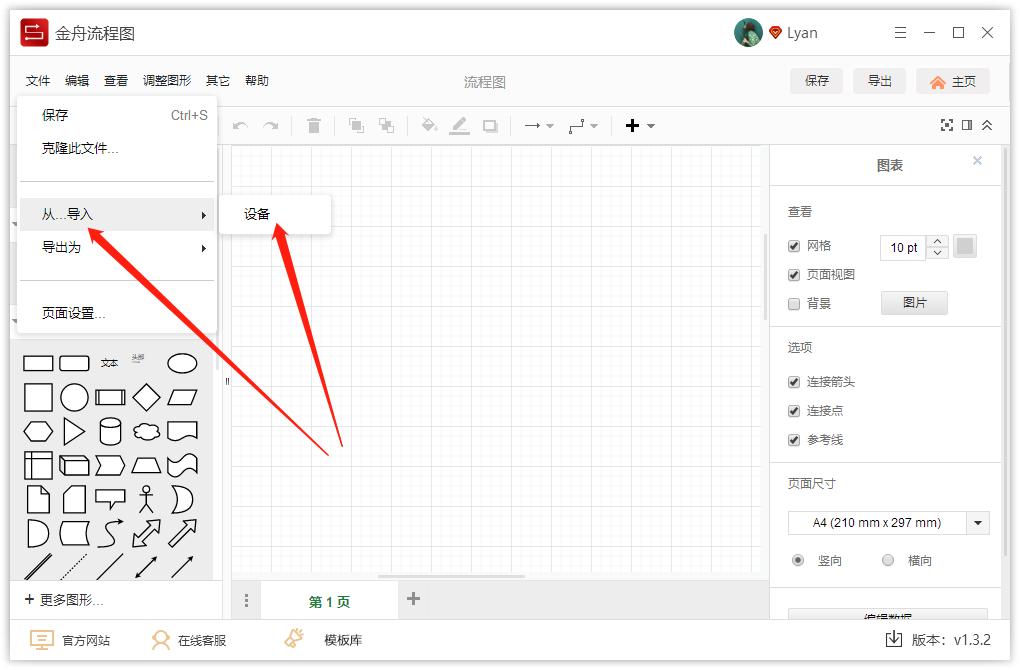Select the cylinder shape in shape library
Screen dimensions: 1020x670
pos(109,432)
